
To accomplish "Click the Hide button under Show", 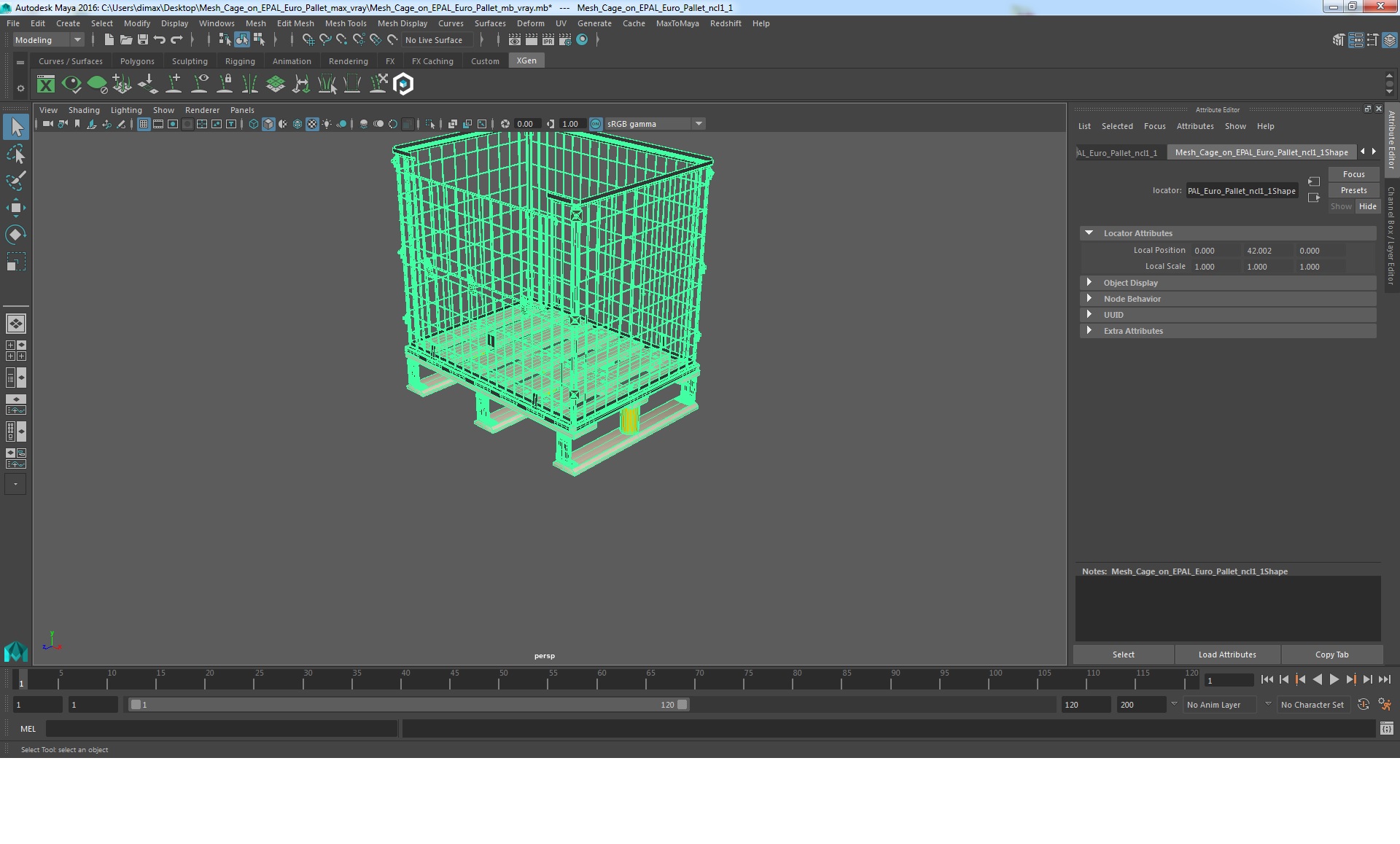I will [x=1368, y=206].
